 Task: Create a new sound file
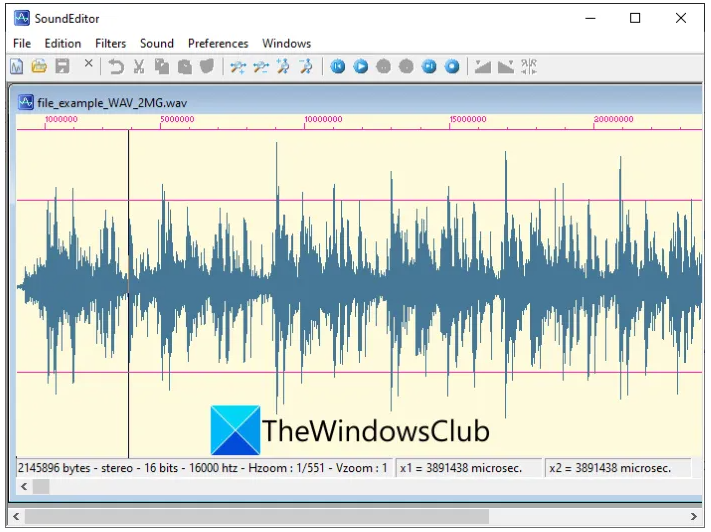(x=17, y=67)
